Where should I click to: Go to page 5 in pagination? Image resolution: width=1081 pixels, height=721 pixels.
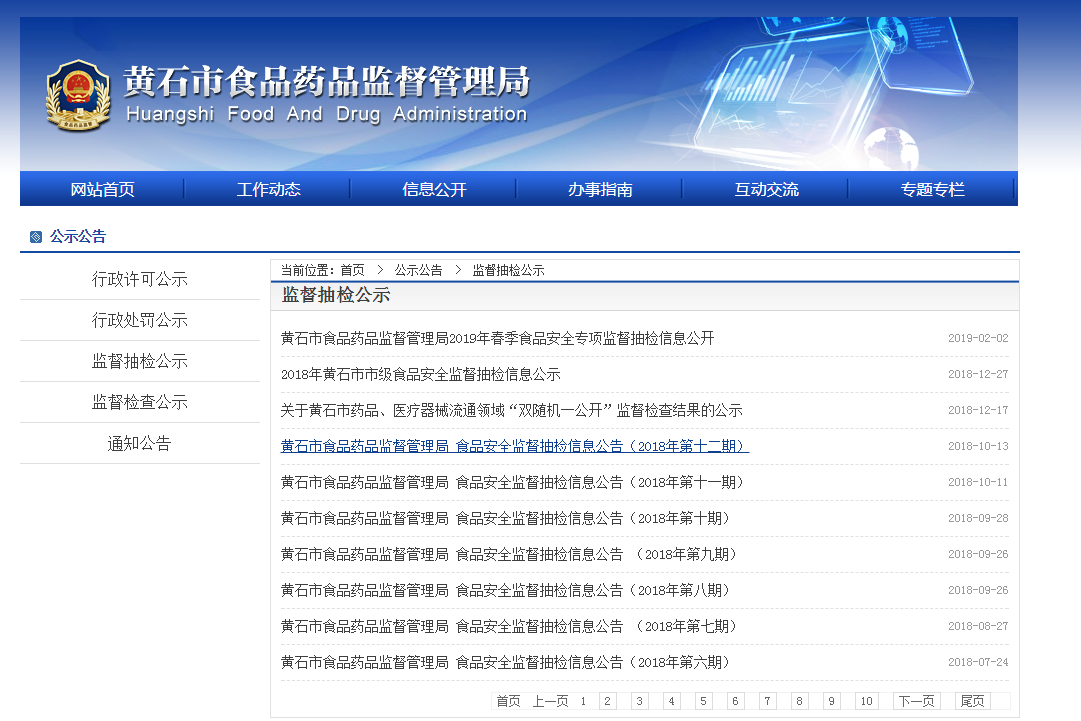click(703, 701)
